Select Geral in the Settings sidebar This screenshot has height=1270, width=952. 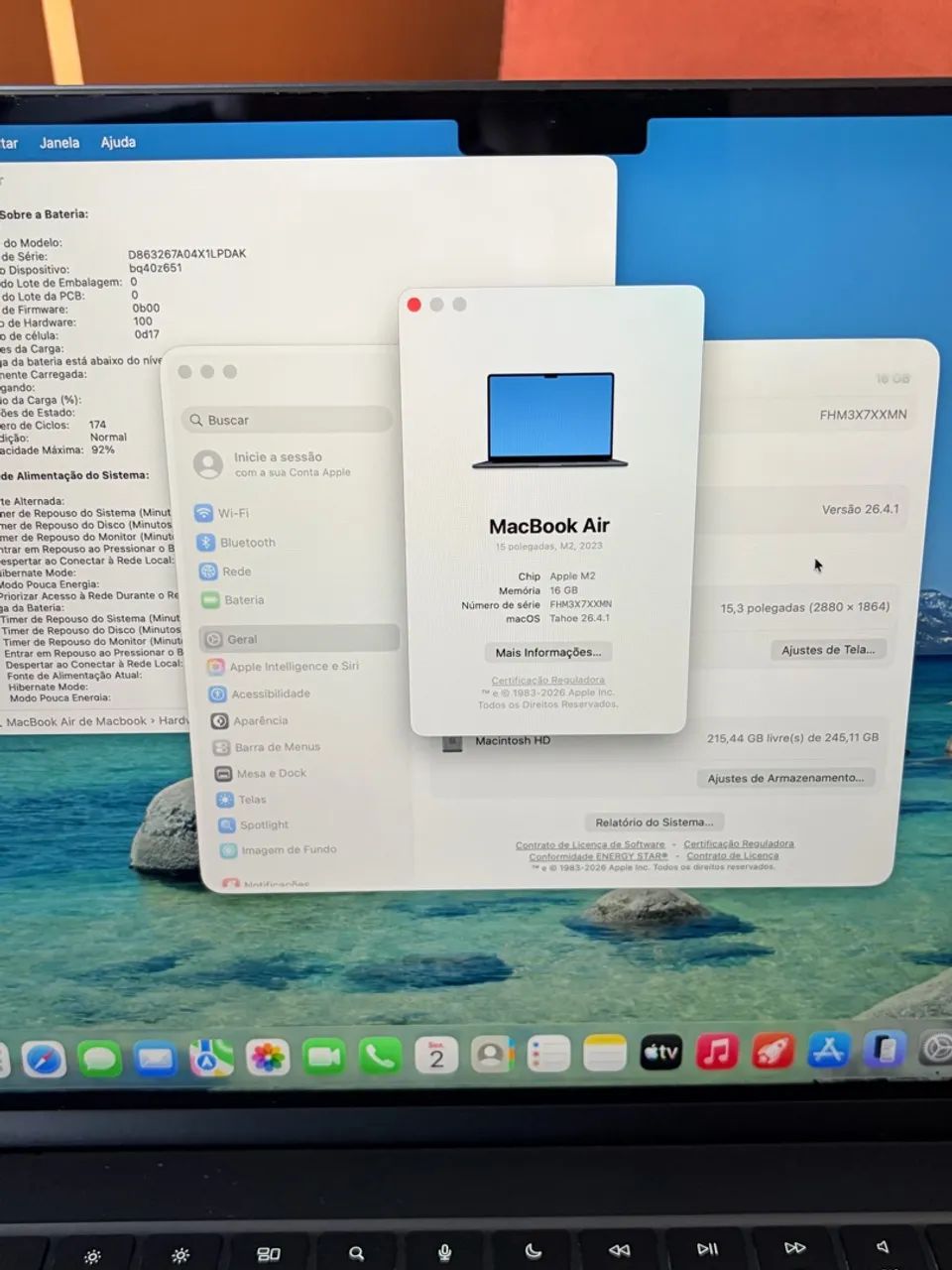point(299,639)
